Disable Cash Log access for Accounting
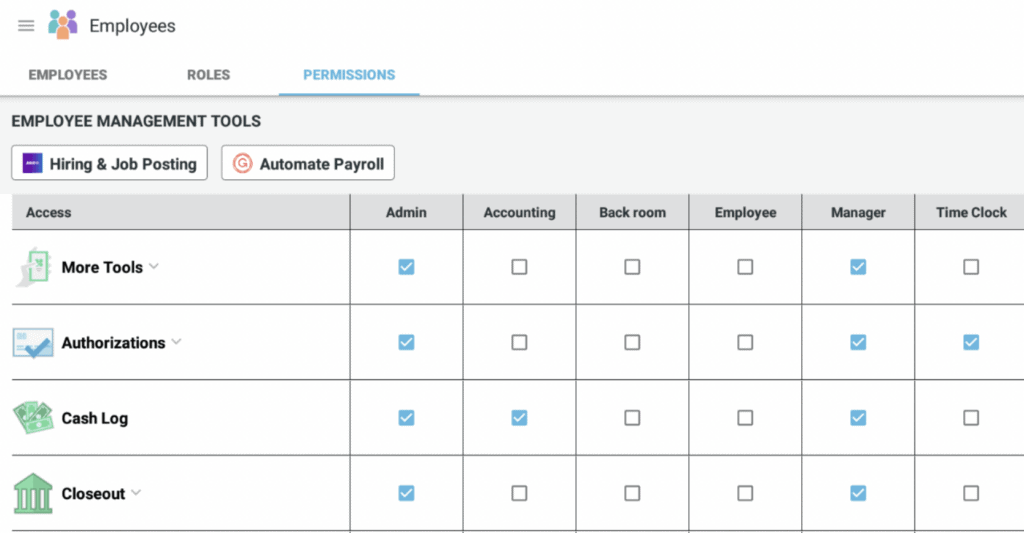The height and width of the screenshot is (533, 1024). click(x=519, y=418)
